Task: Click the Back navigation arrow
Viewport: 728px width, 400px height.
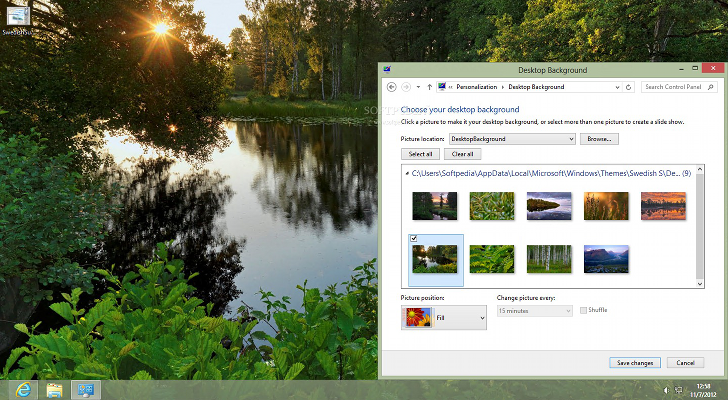Action: point(391,87)
